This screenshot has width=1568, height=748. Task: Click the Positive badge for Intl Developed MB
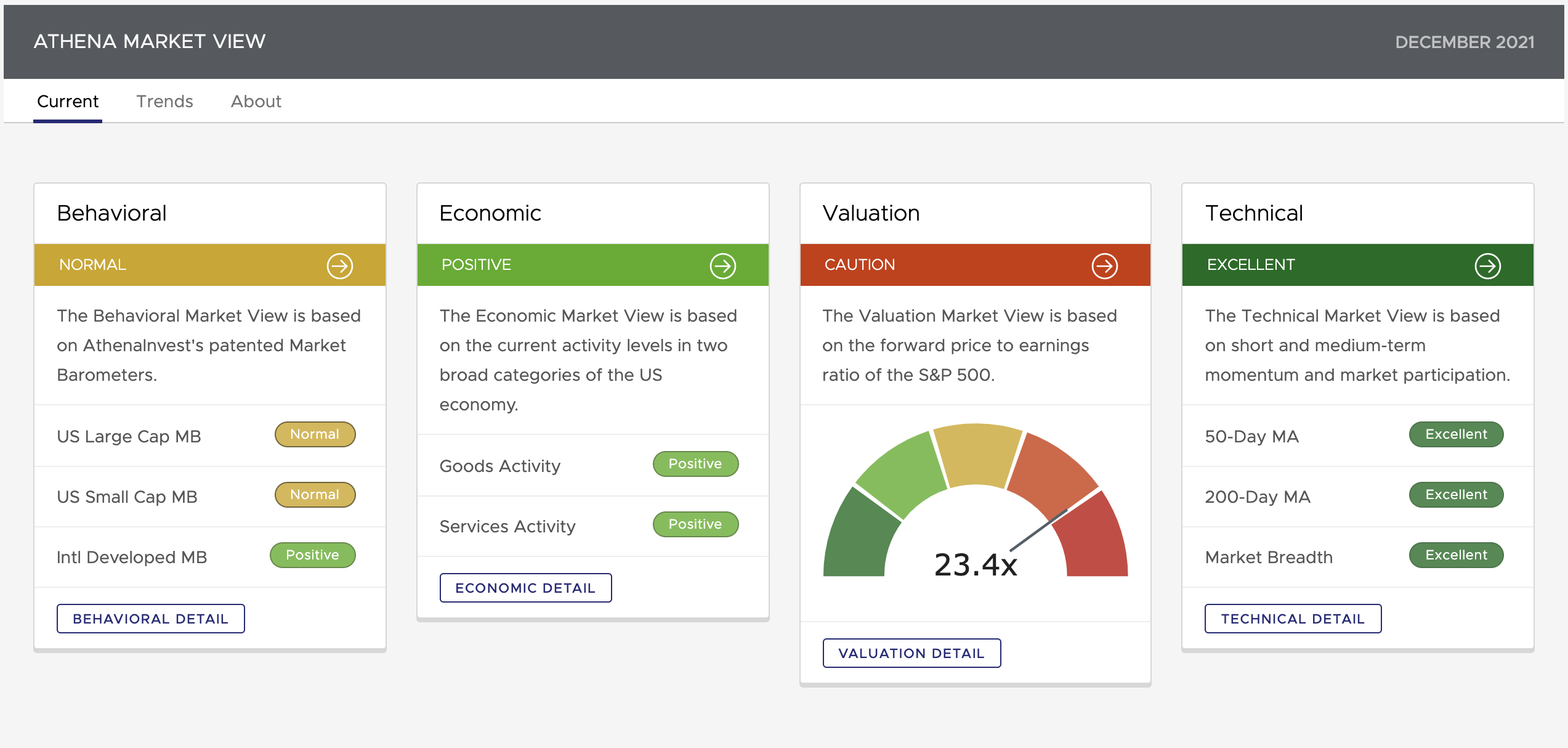[x=312, y=555]
